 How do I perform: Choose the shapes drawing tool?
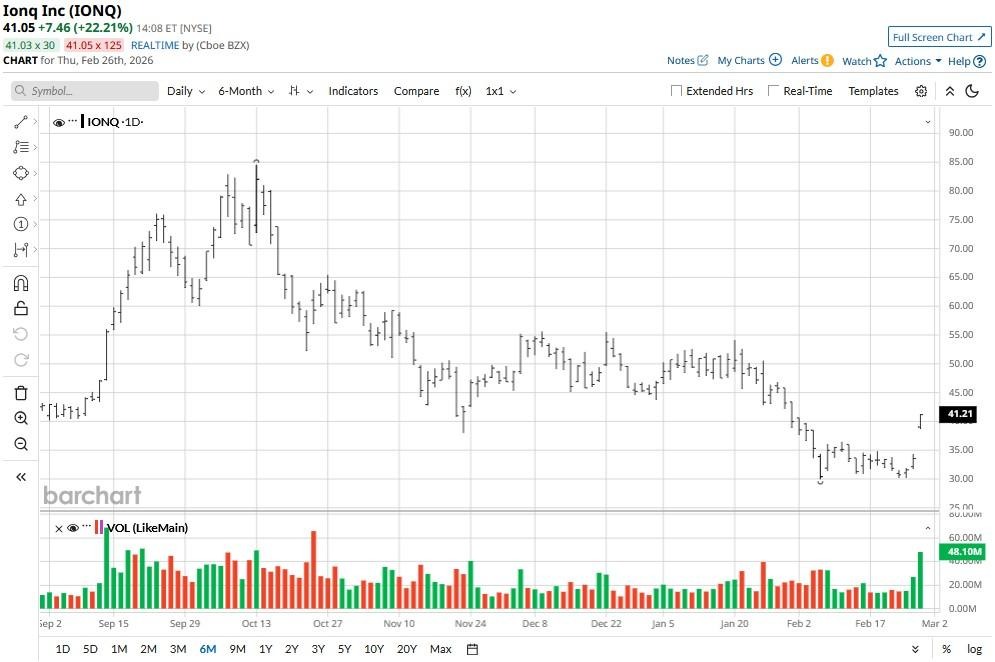click(21, 173)
